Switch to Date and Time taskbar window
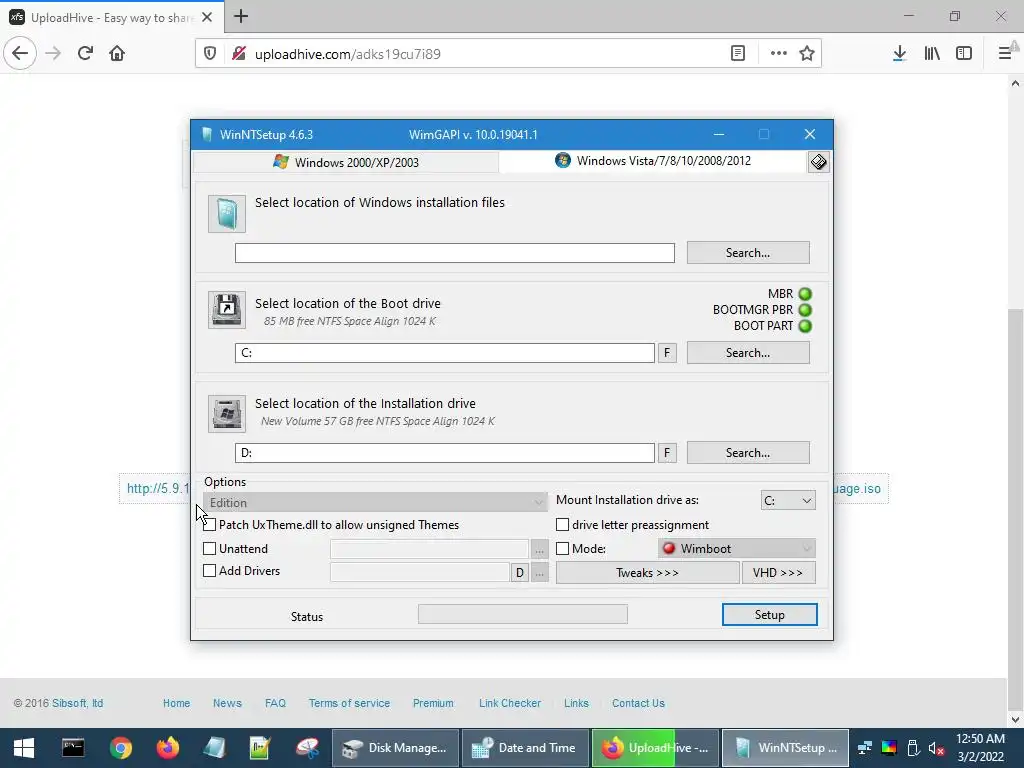The width and height of the screenshot is (1024, 768). (525, 748)
